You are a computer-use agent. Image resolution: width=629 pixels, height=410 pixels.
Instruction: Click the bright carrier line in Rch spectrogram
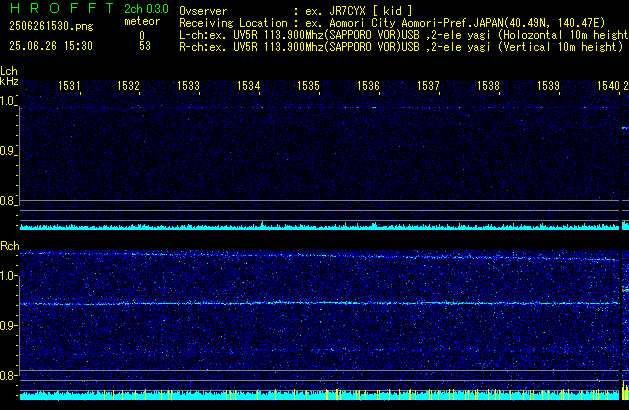(x=320, y=303)
